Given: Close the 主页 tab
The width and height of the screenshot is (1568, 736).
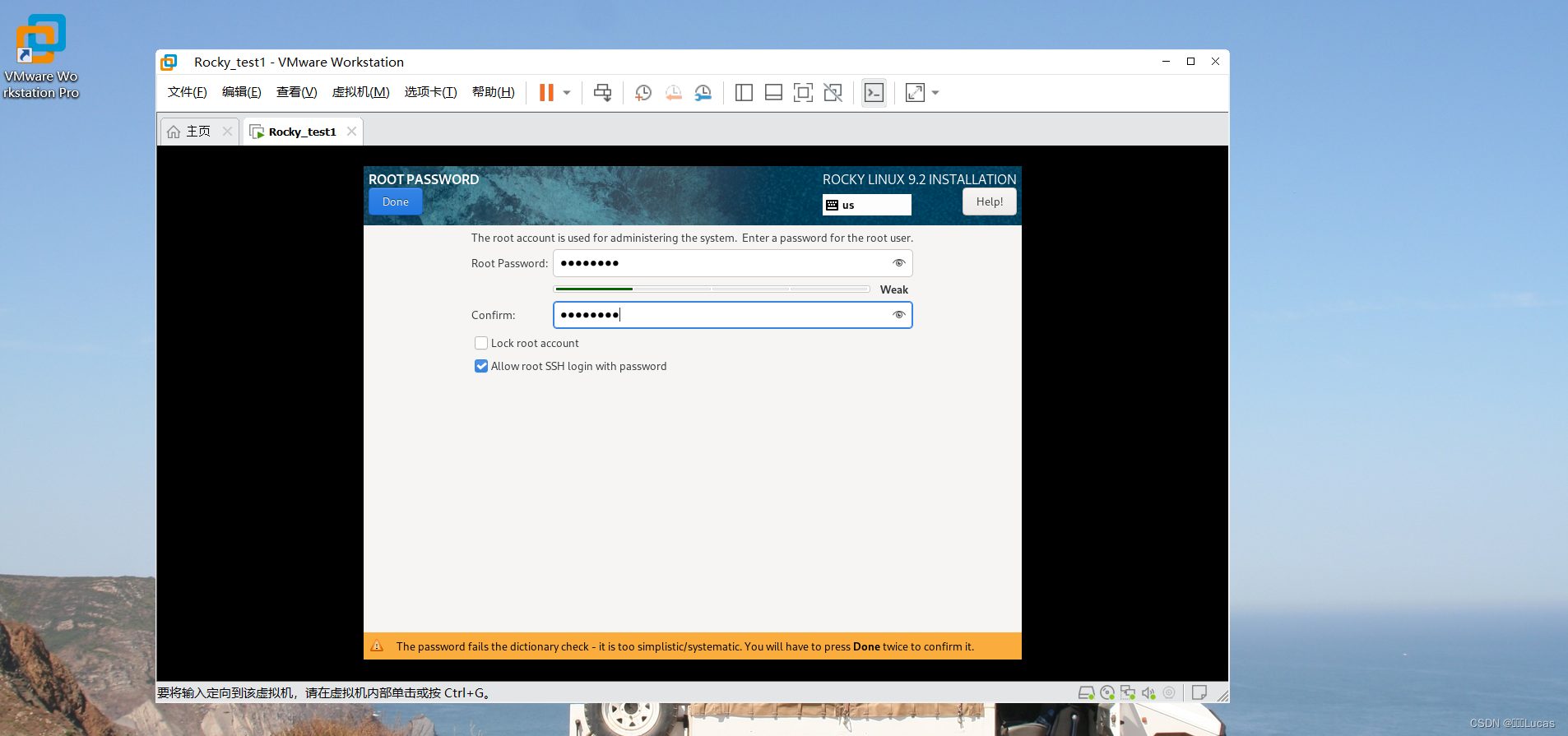Looking at the screenshot, I should click(227, 132).
